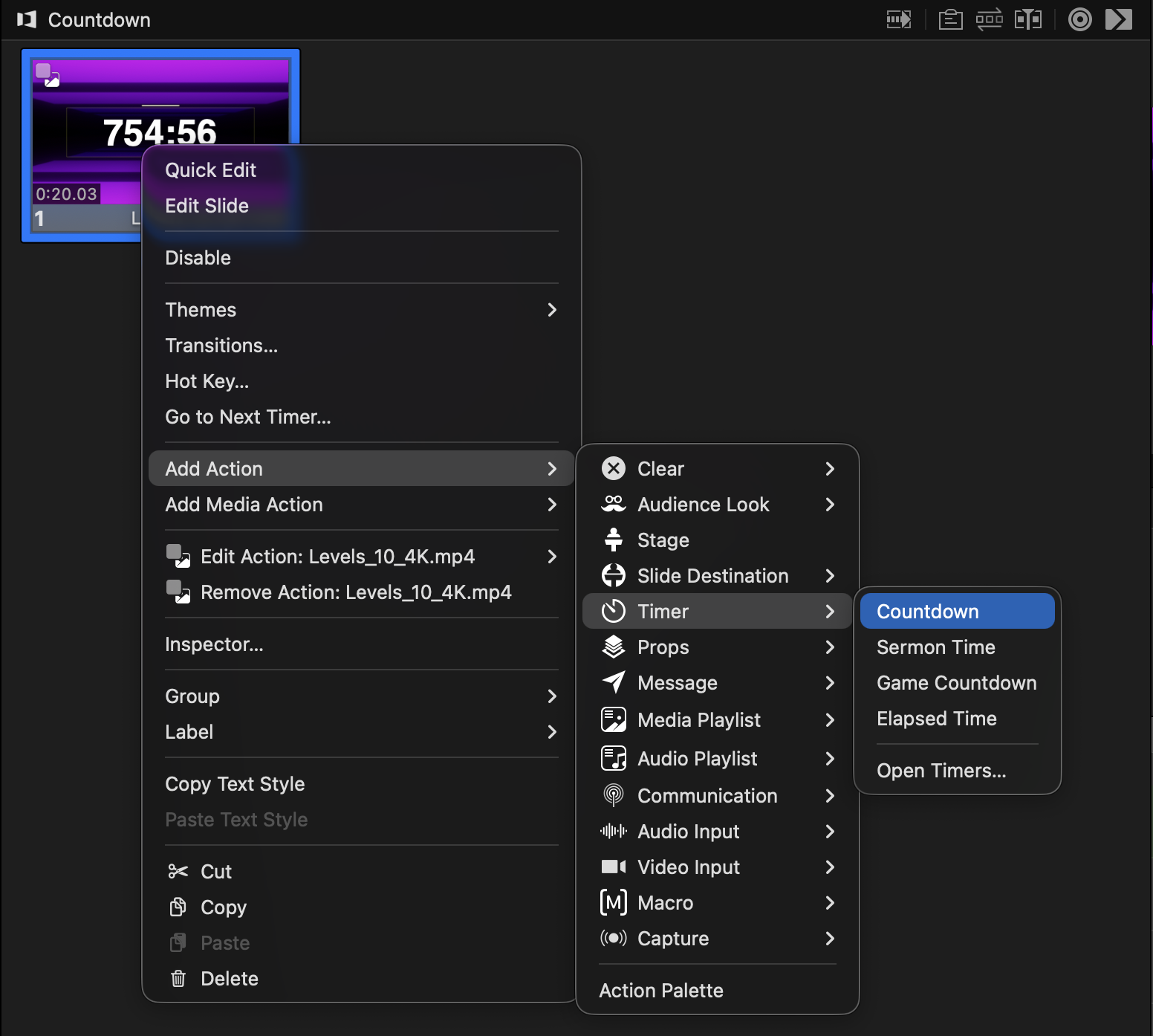1153x1036 pixels.
Task: Click the Audience Look icon
Action: 614,504
